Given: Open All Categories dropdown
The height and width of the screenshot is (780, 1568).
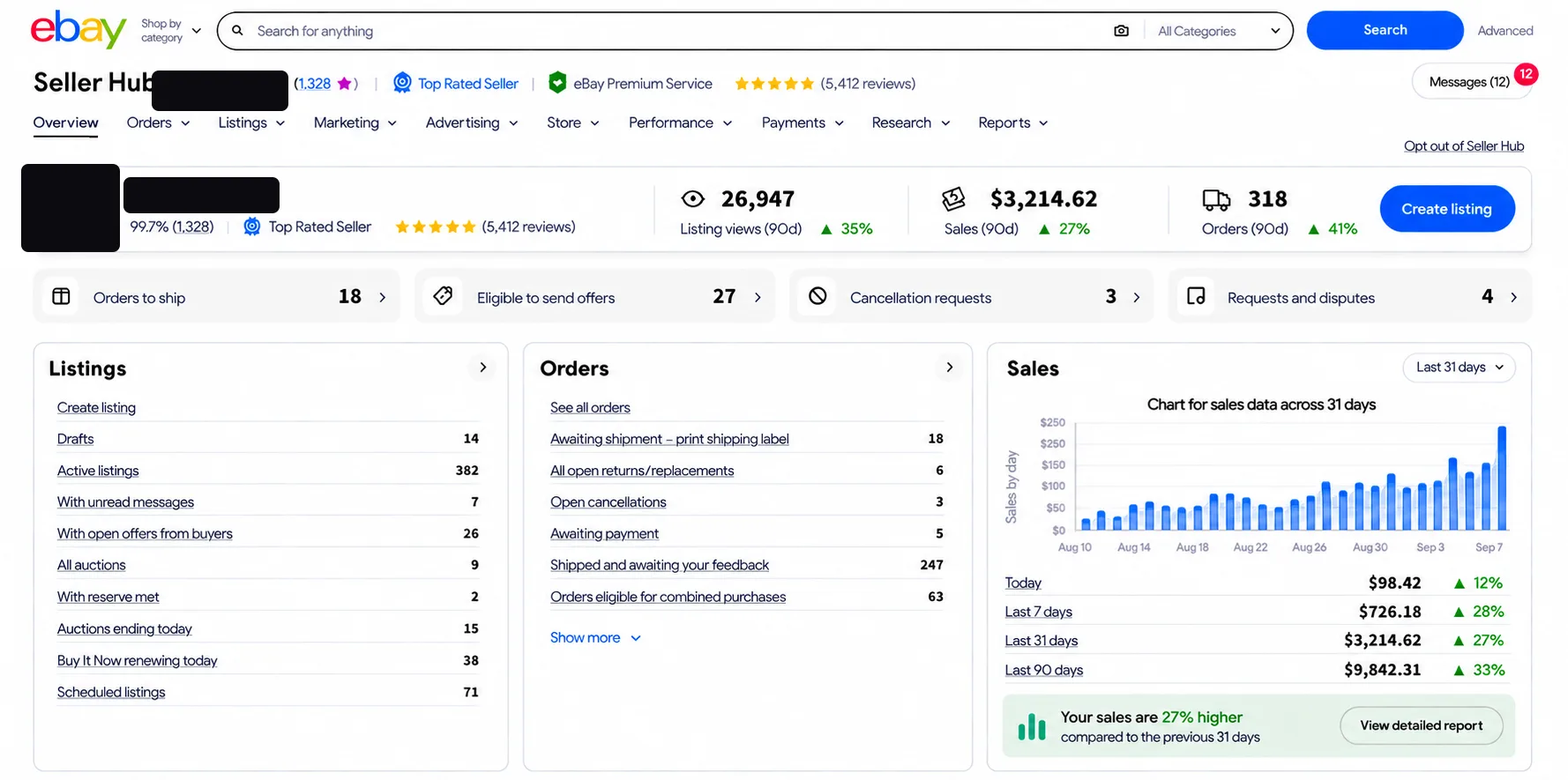Looking at the screenshot, I should (x=1219, y=31).
